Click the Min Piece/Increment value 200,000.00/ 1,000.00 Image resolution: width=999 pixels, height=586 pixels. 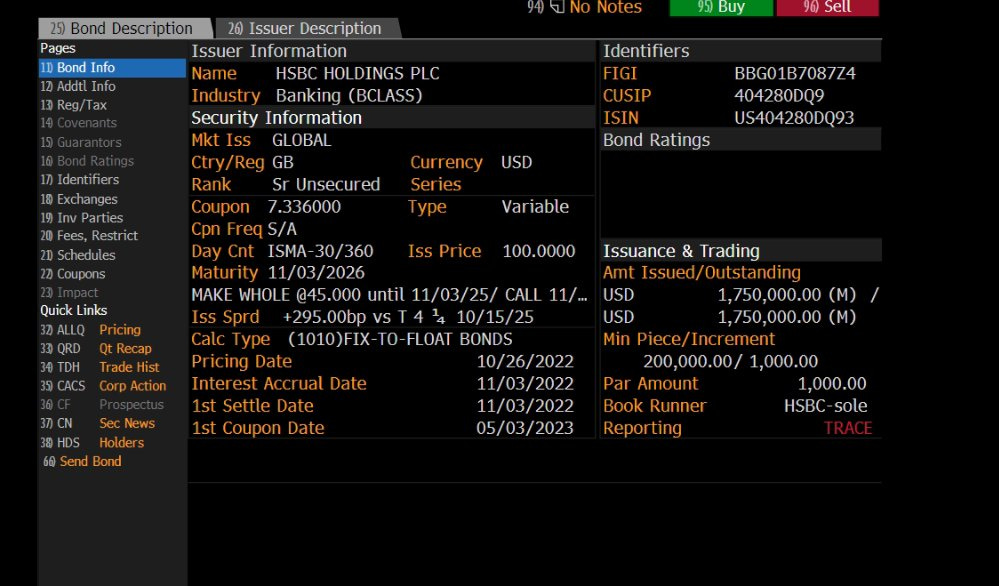tap(731, 362)
